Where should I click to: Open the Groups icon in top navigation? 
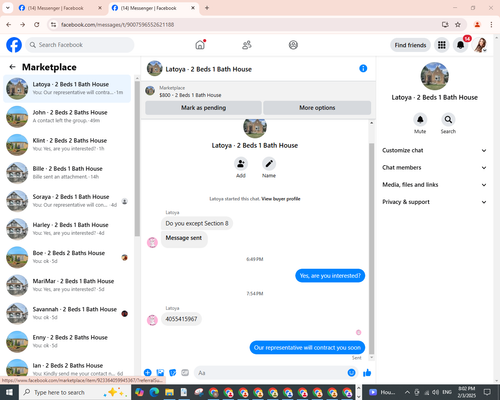click(293, 45)
